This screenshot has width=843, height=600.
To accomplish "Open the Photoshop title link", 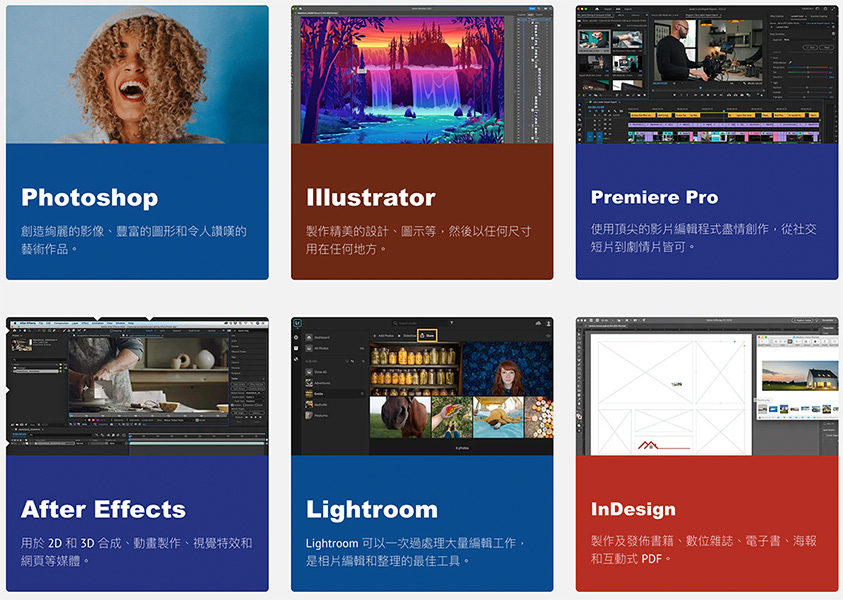I will point(89,198).
